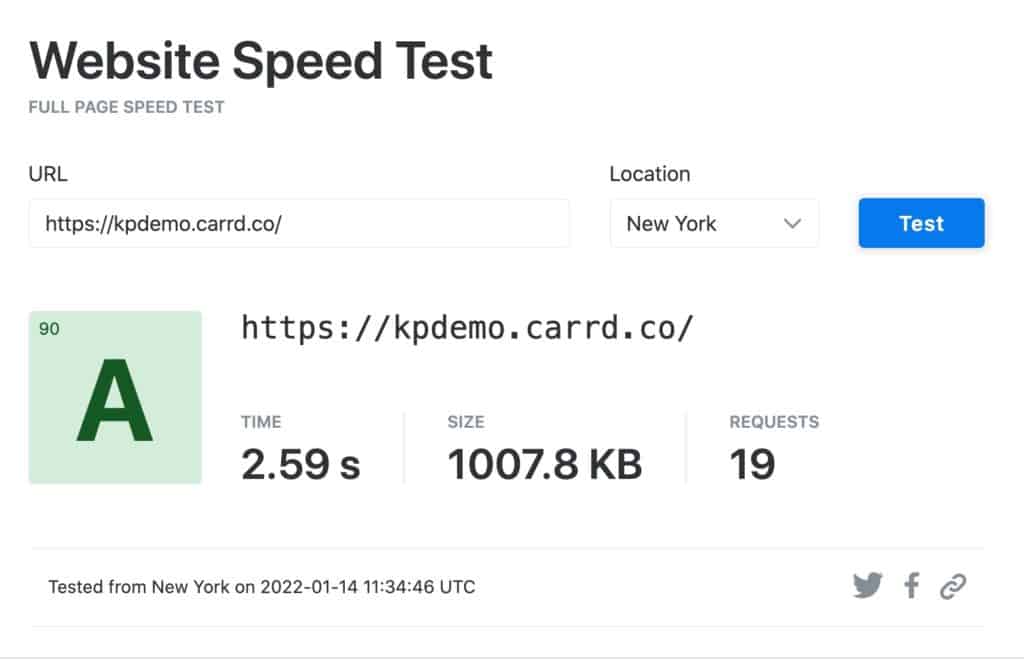
Task: Click the Website Speed Test heading
Action: pos(260,60)
